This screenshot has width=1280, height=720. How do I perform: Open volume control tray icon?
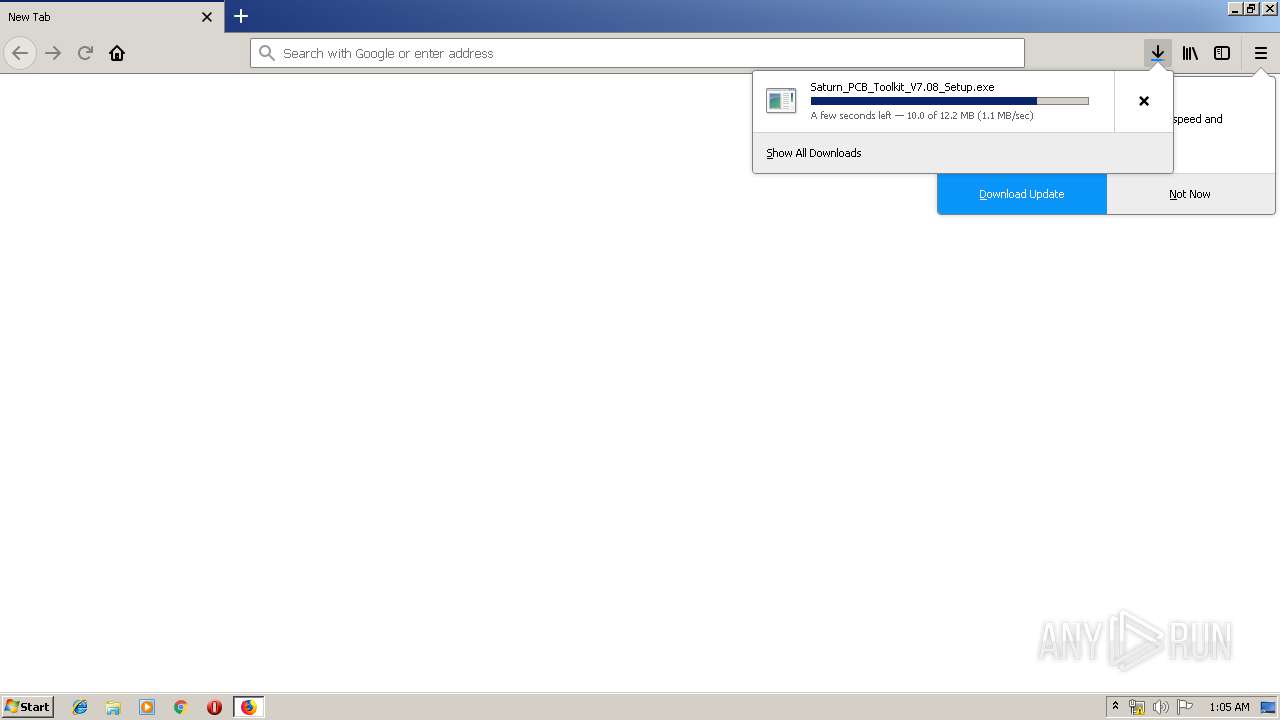coord(1161,707)
